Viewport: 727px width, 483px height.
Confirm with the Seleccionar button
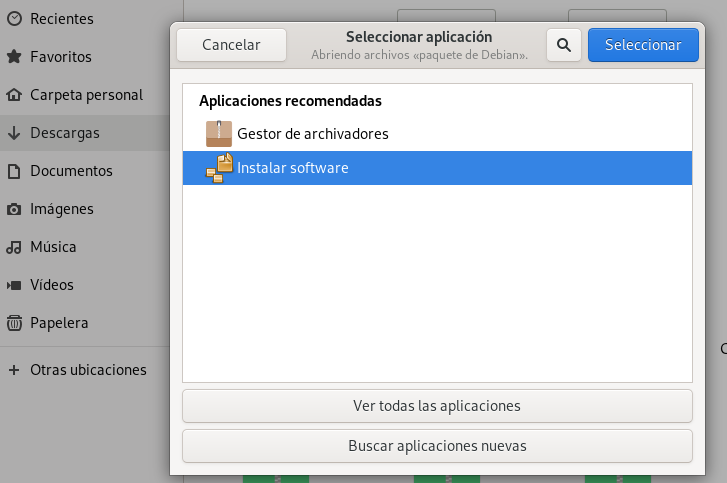click(643, 45)
